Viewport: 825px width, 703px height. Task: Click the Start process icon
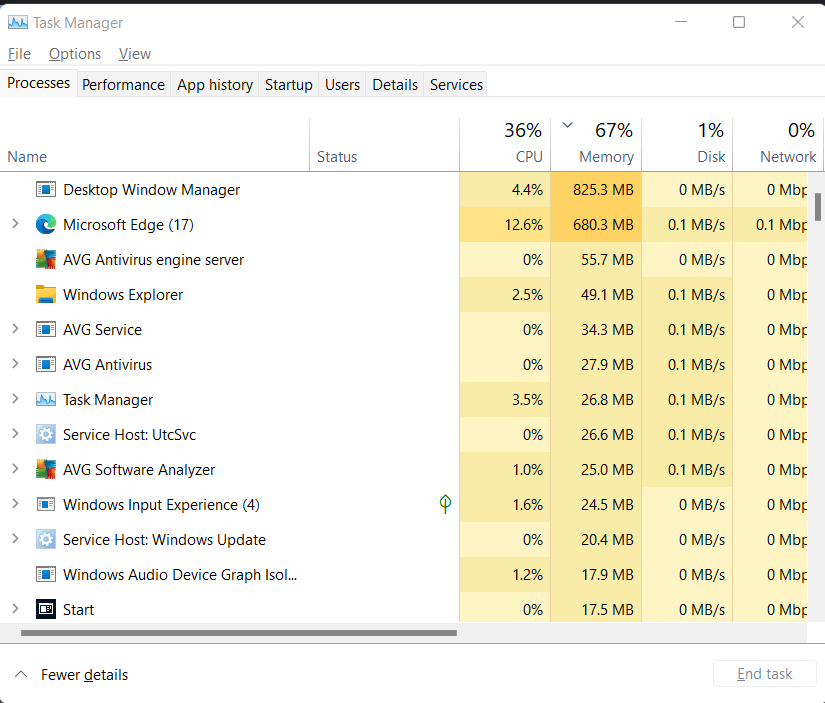[46, 609]
